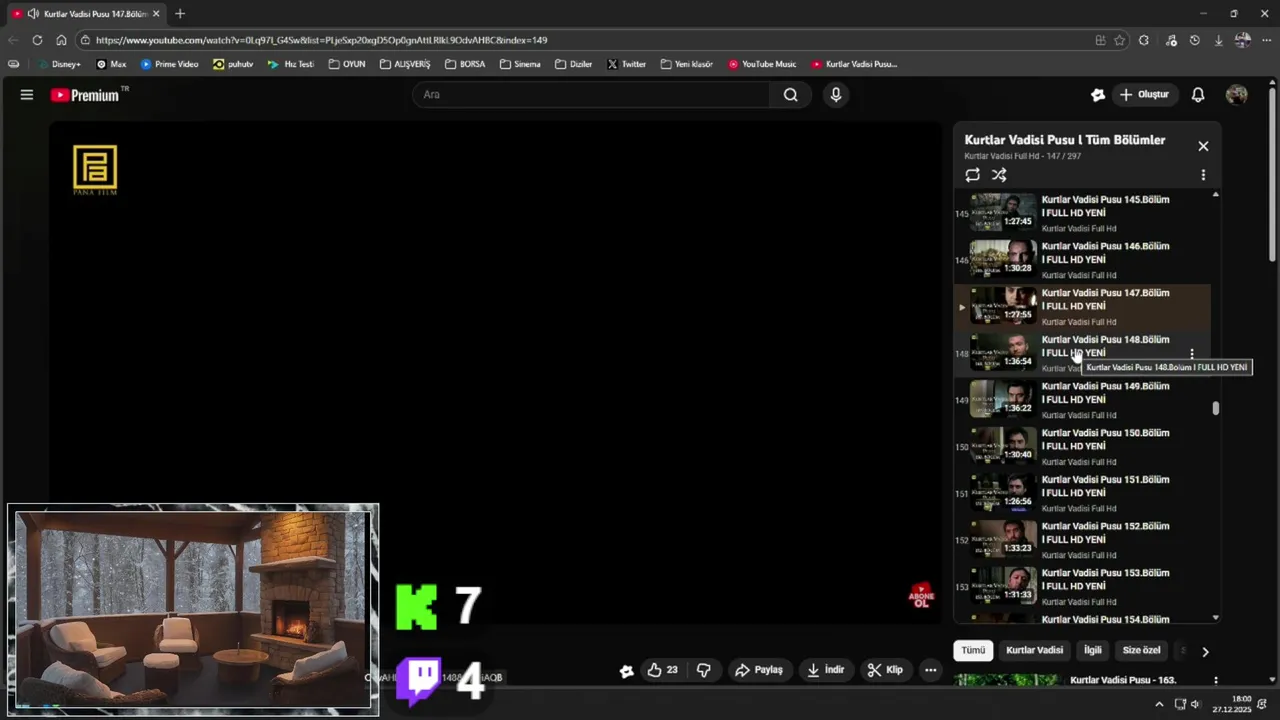Open more actions ellipsis under video
Screen dimensions: 1280x720
point(931,670)
